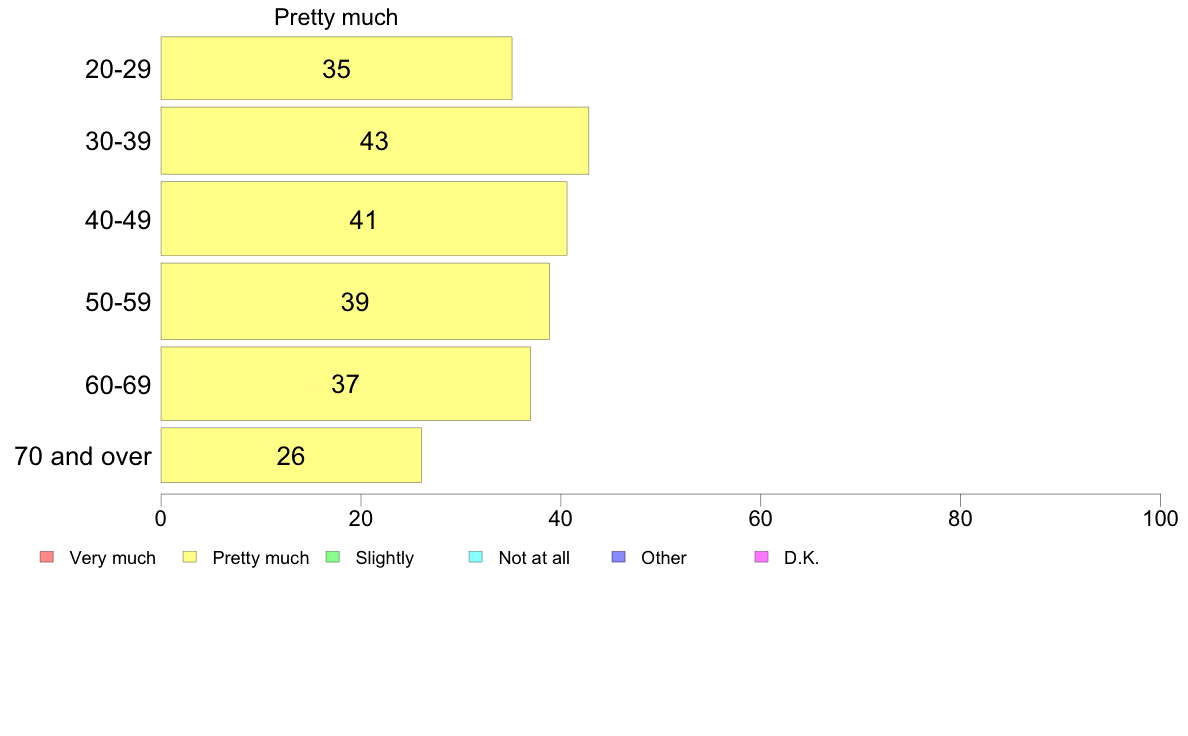Click the 60 tick label on axis

(761, 518)
